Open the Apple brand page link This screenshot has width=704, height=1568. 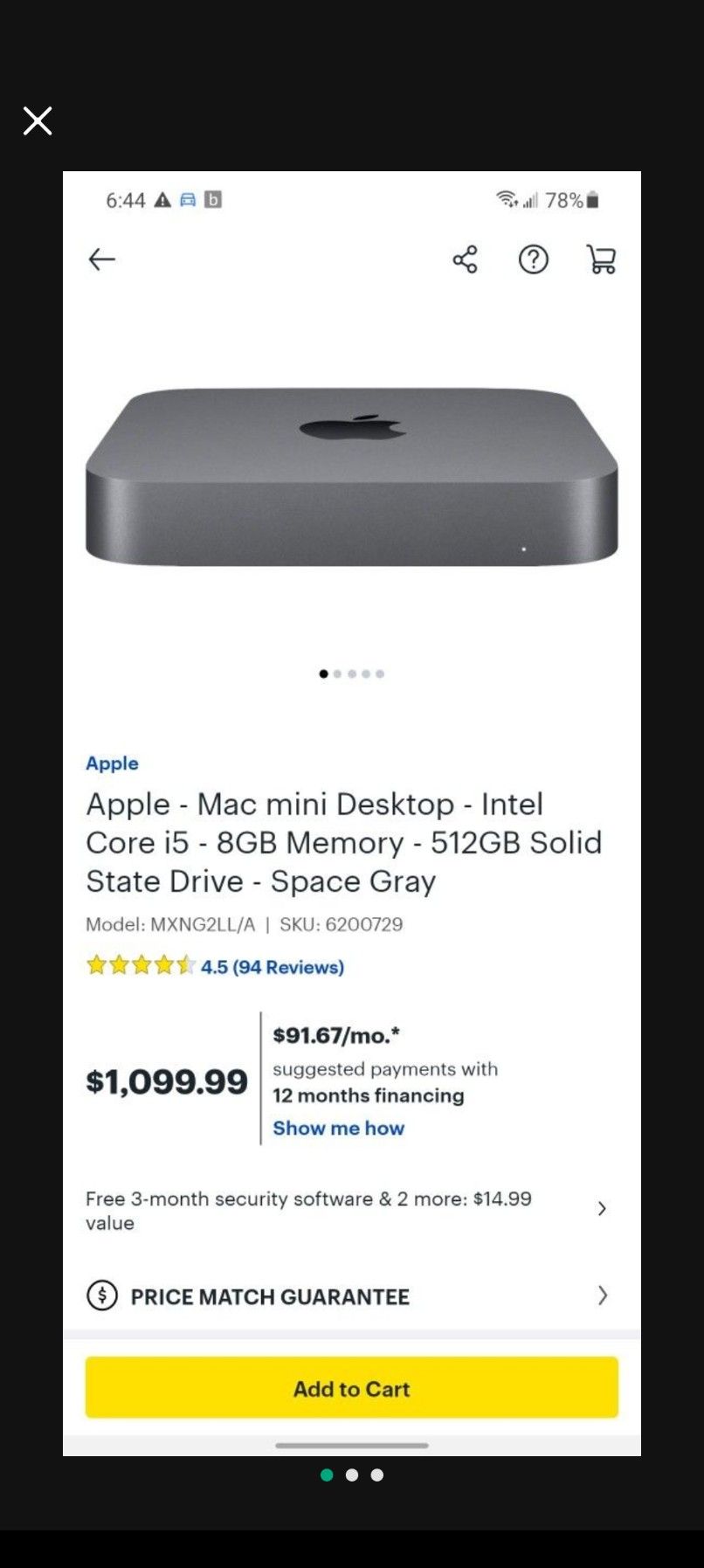[112, 763]
